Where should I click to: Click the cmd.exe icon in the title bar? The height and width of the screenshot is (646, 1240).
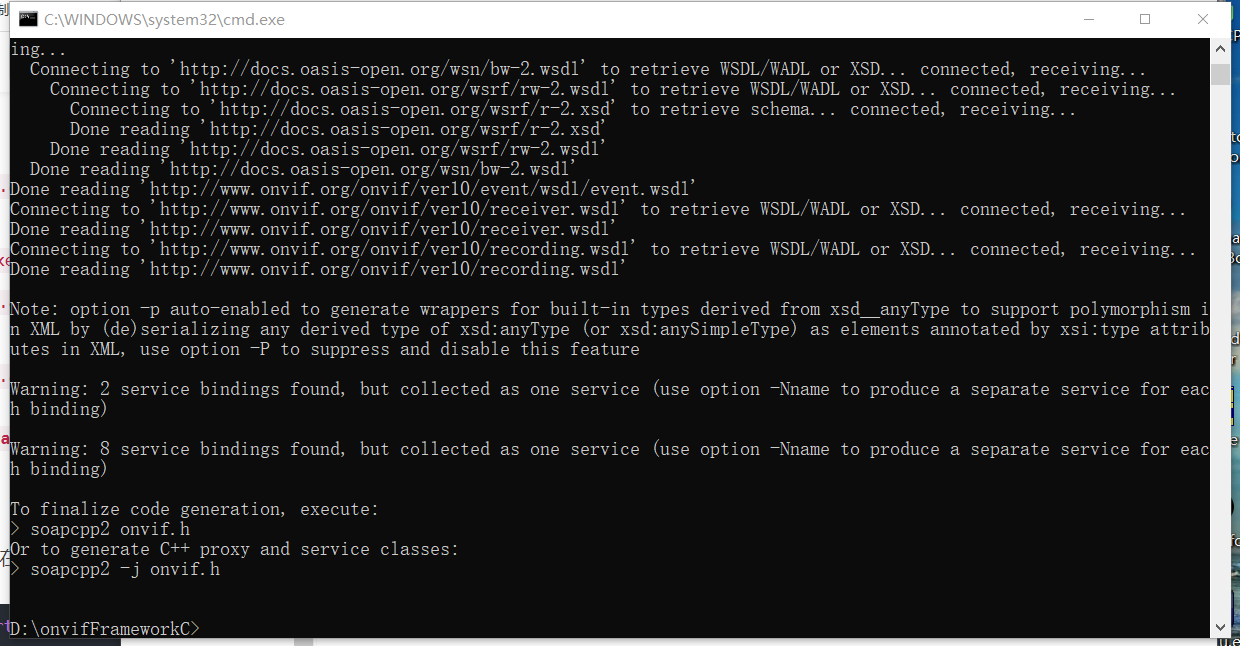(x=27, y=18)
